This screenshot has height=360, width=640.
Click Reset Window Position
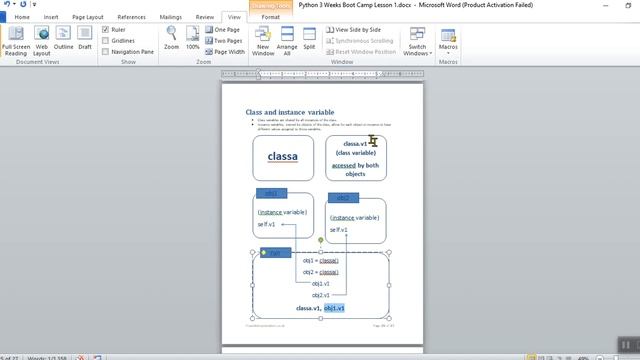tap(361, 52)
